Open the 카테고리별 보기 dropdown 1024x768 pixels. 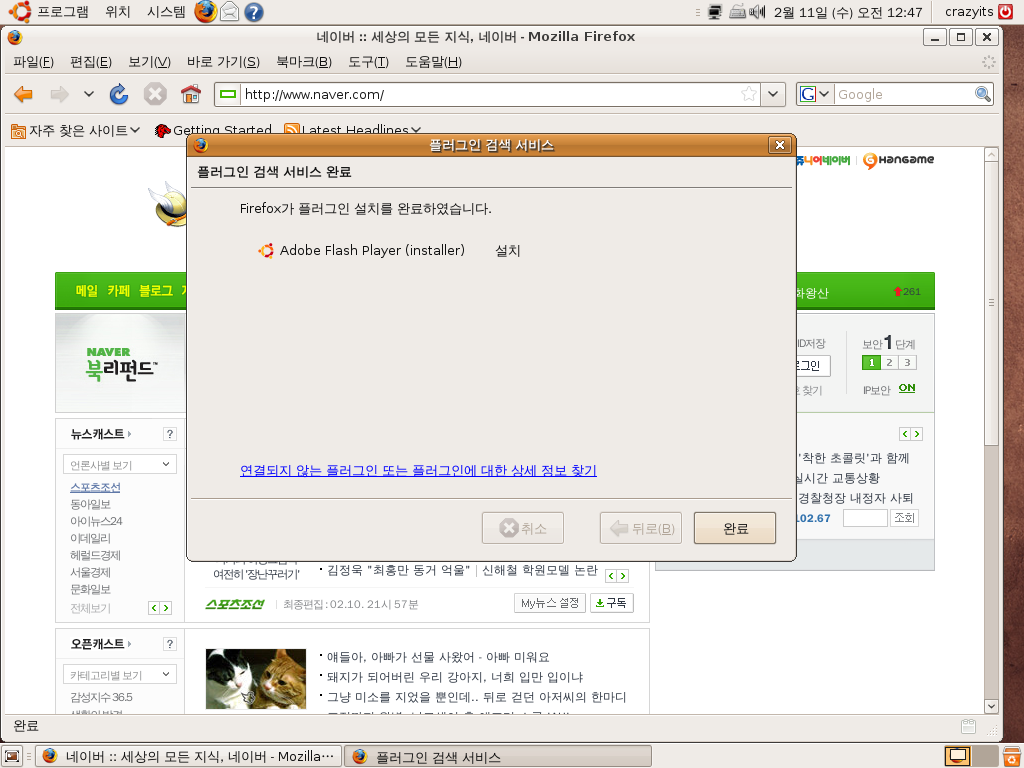point(120,674)
